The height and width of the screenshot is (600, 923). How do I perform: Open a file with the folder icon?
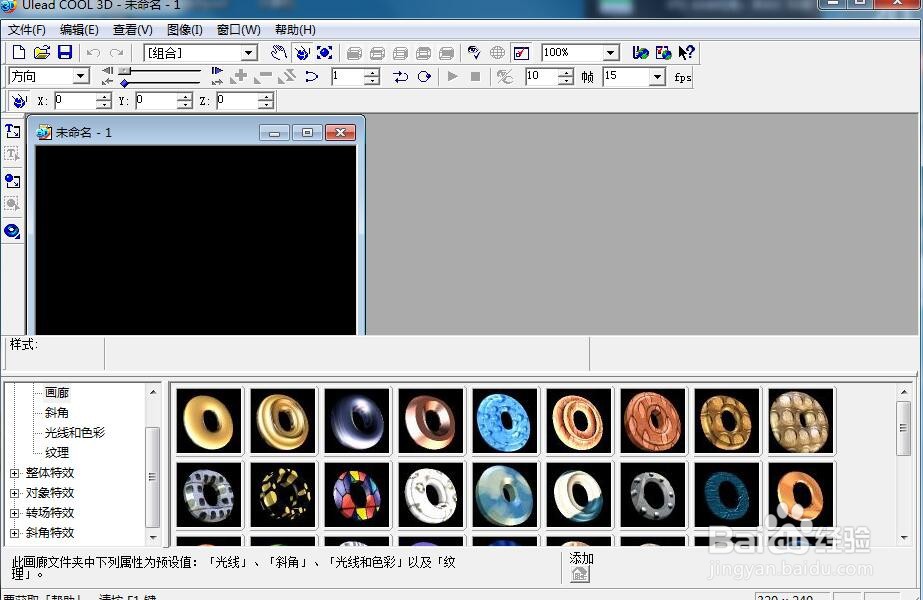click(42, 52)
